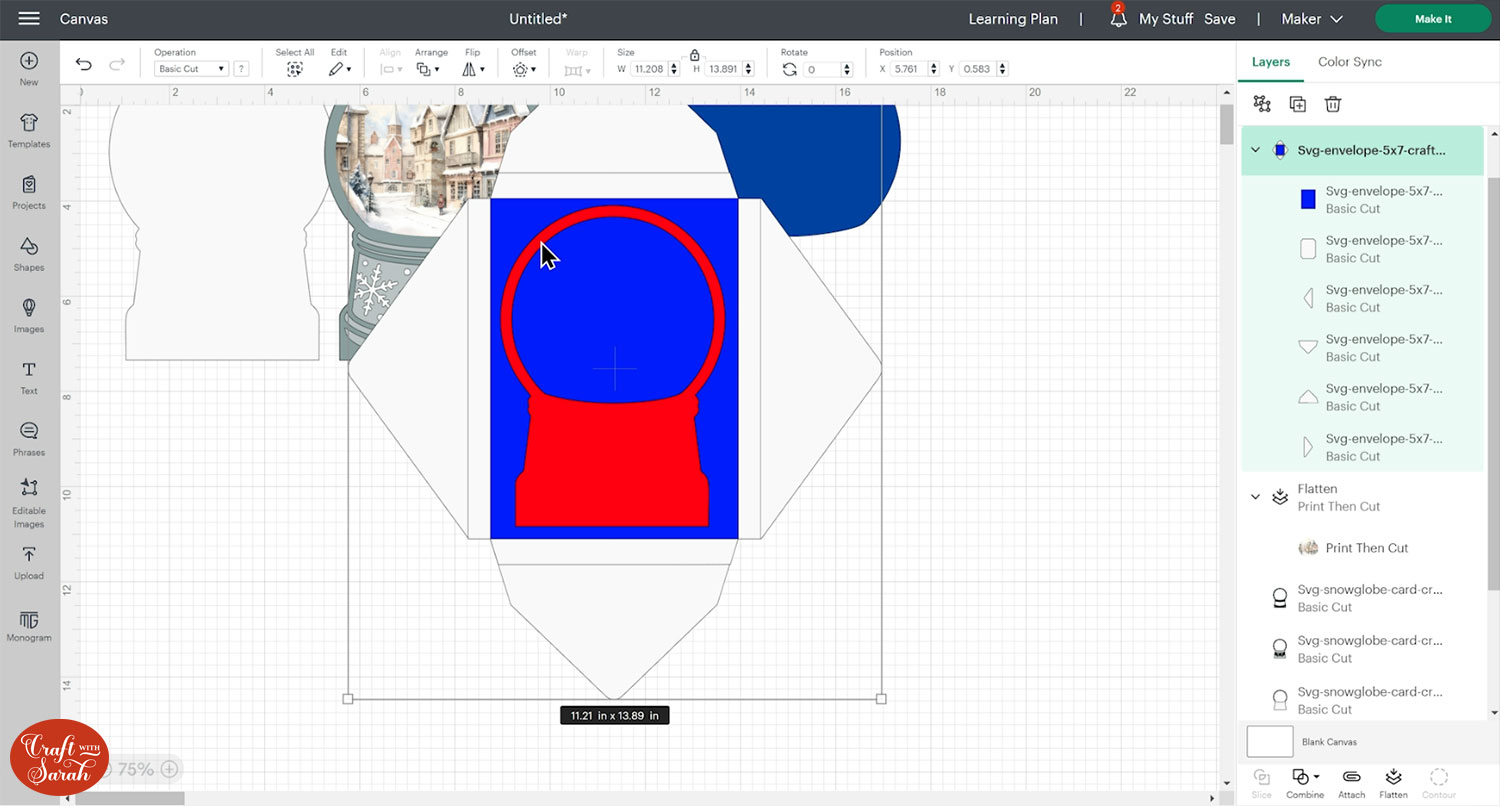Open the Upload panel
Viewport: 1500px width, 806px height.
point(29,561)
